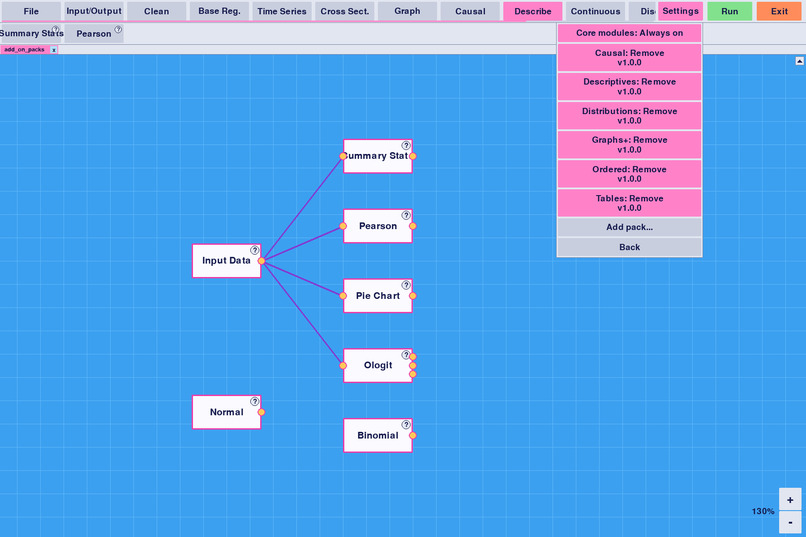Click Pearson node input port
Viewport: 806px width, 537px height.
tap(343, 226)
